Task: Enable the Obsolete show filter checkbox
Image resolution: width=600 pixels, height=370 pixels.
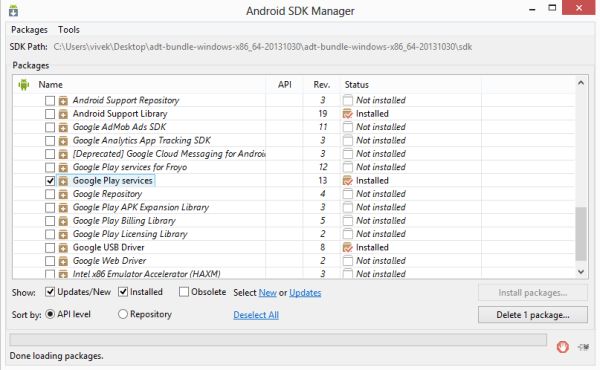Action: [184, 292]
